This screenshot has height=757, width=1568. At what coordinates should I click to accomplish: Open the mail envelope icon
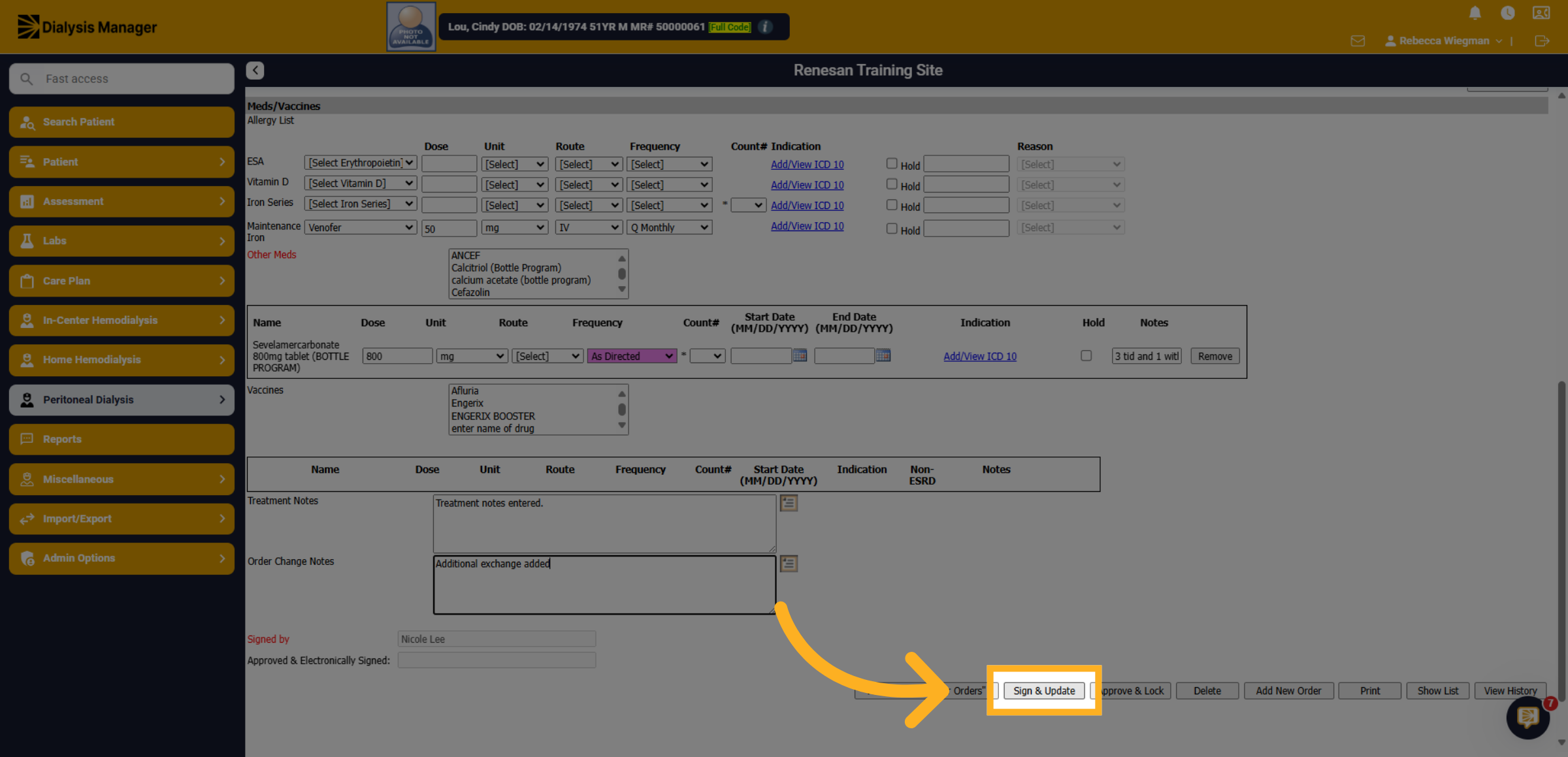1358,41
